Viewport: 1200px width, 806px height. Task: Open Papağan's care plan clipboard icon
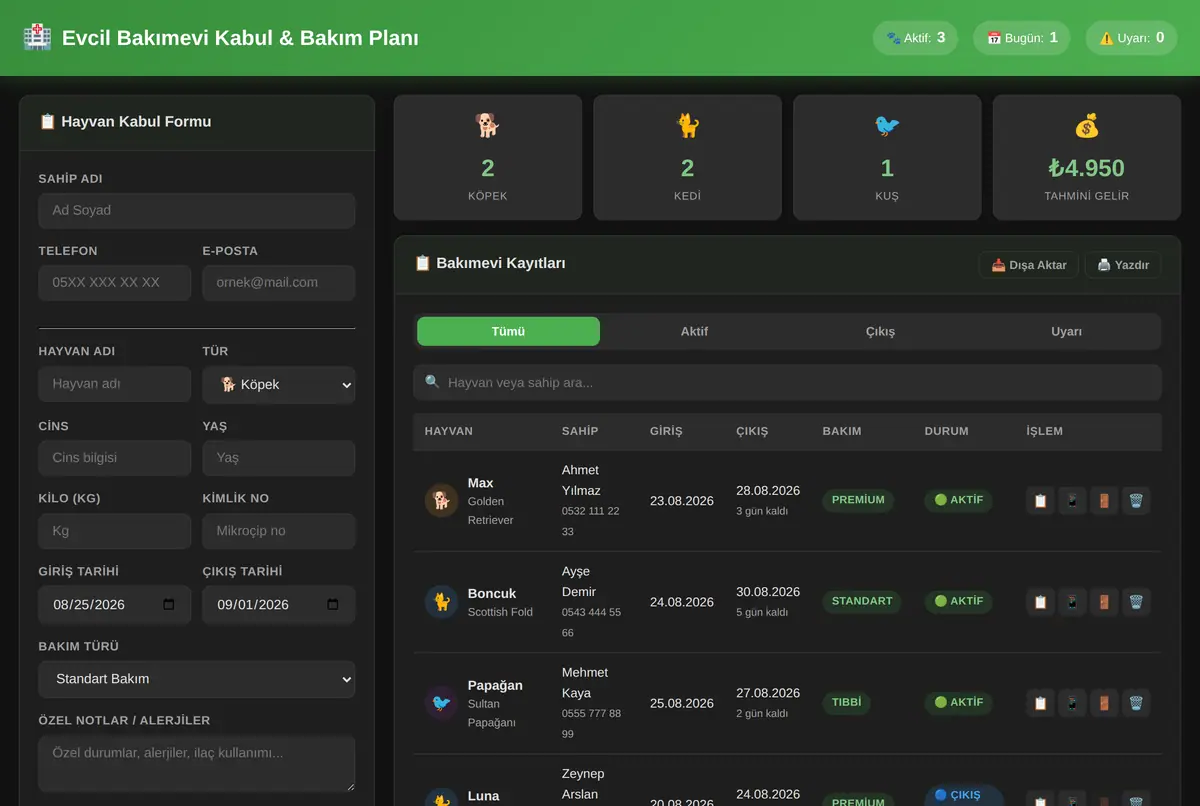[x=1040, y=703]
